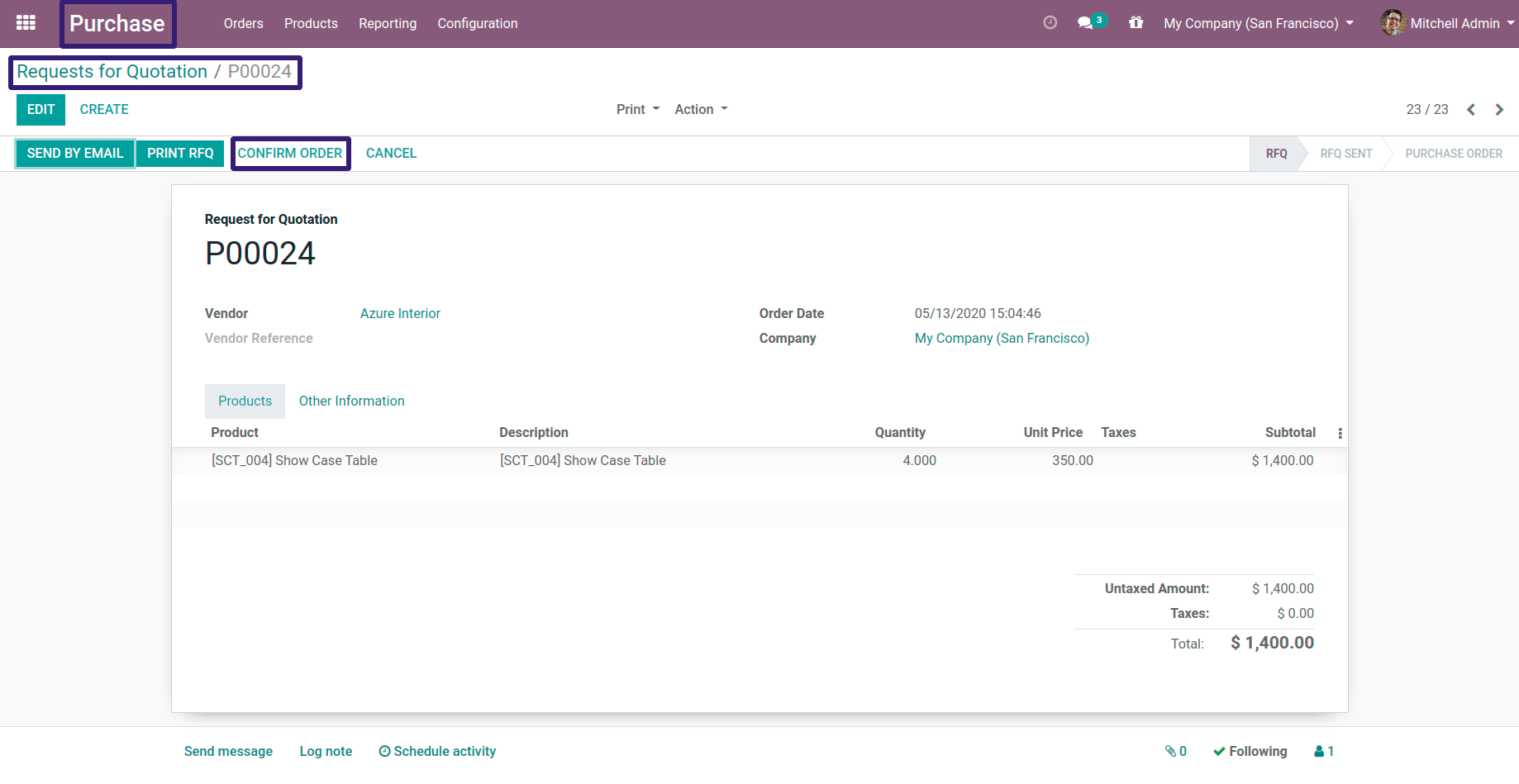
Task: Click the followers person icon count
Action: pos(1324,751)
